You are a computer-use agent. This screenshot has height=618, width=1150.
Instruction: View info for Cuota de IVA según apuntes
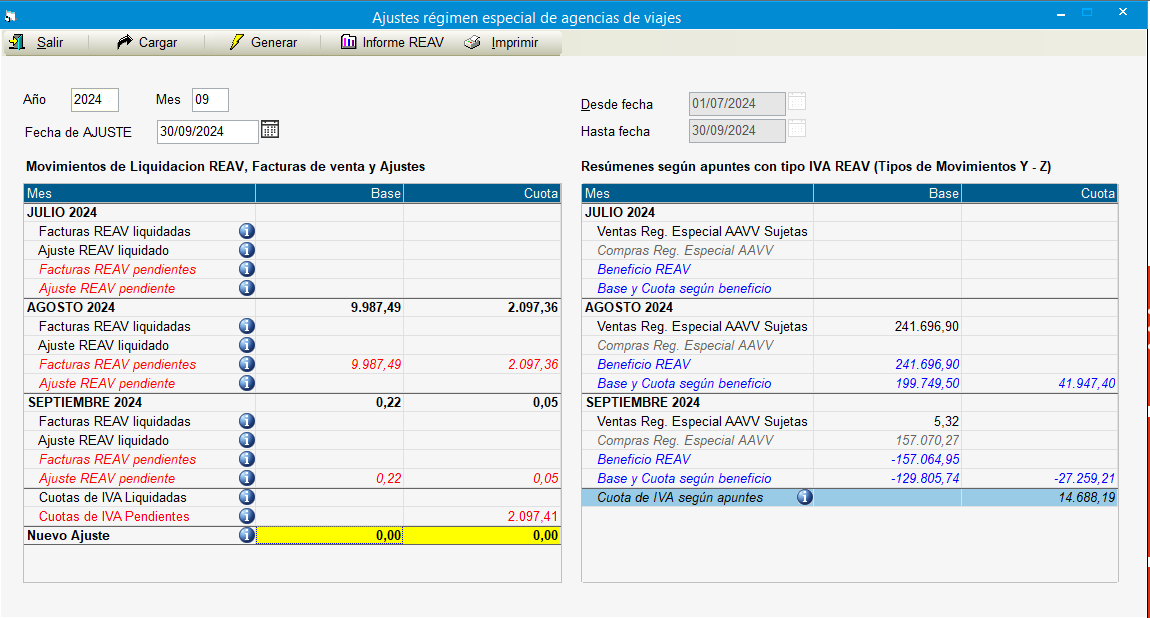tap(805, 497)
